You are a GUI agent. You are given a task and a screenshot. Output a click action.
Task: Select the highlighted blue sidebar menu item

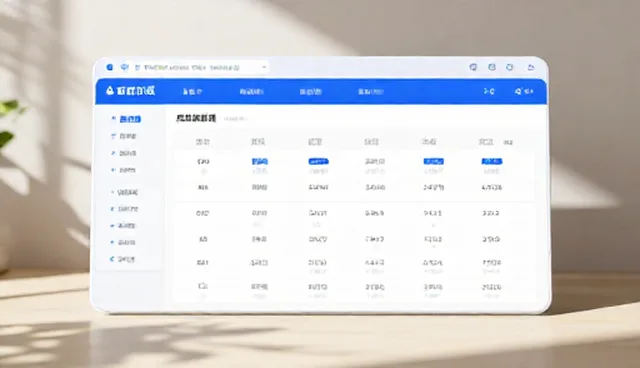126,119
